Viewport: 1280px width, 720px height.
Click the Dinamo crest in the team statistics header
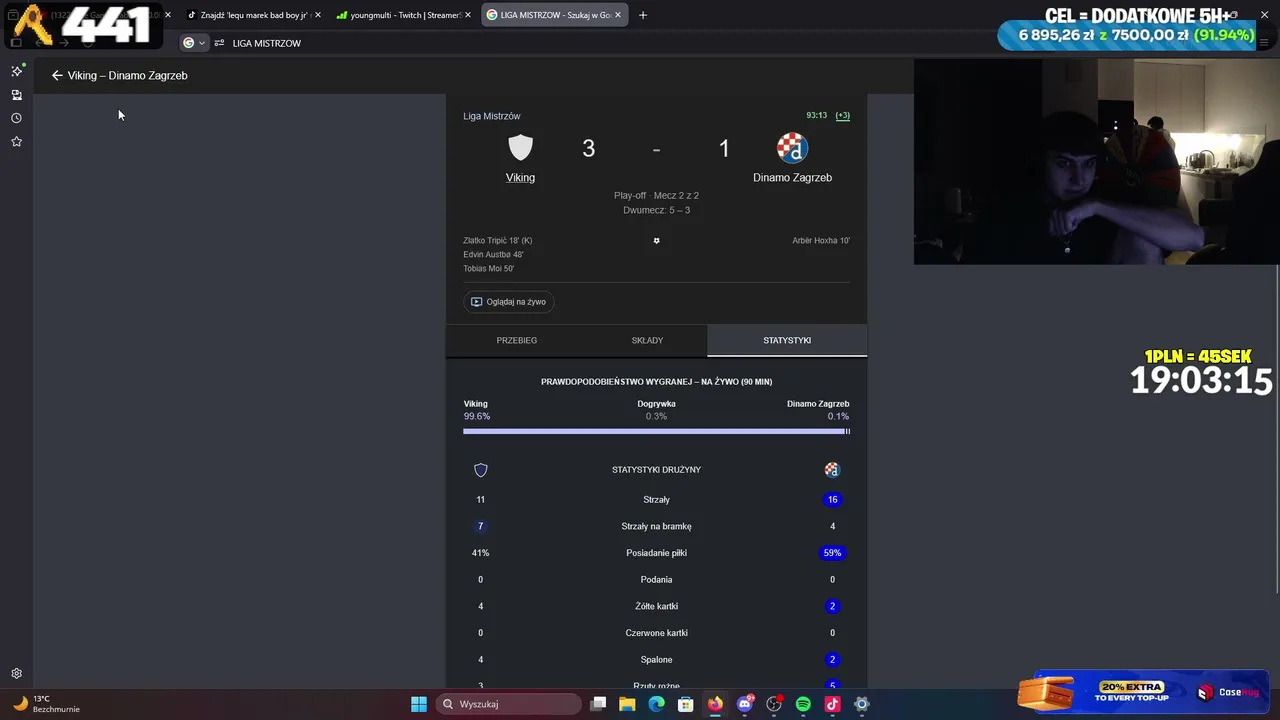point(832,470)
